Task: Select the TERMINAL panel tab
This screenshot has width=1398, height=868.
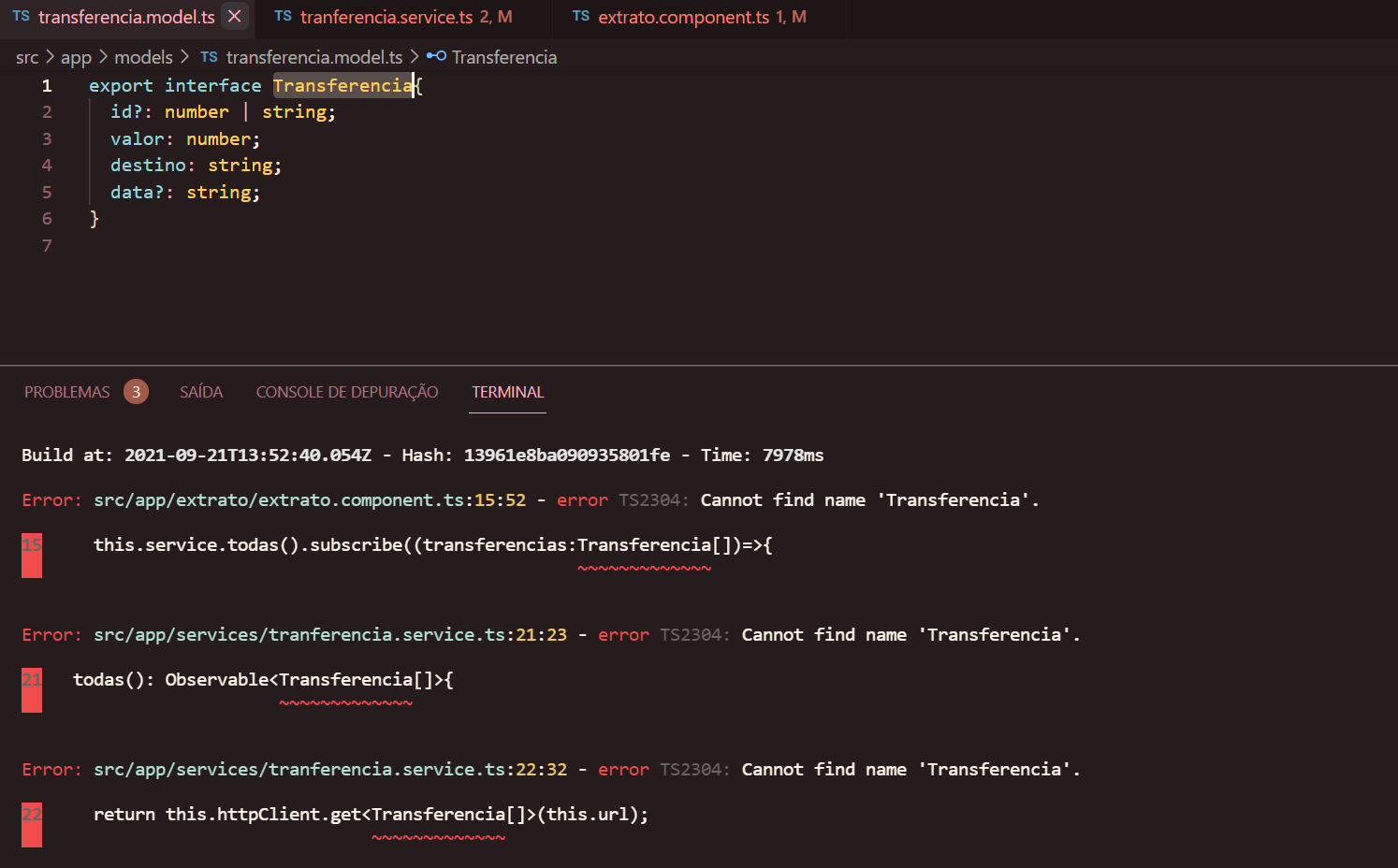Action: coord(508,392)
